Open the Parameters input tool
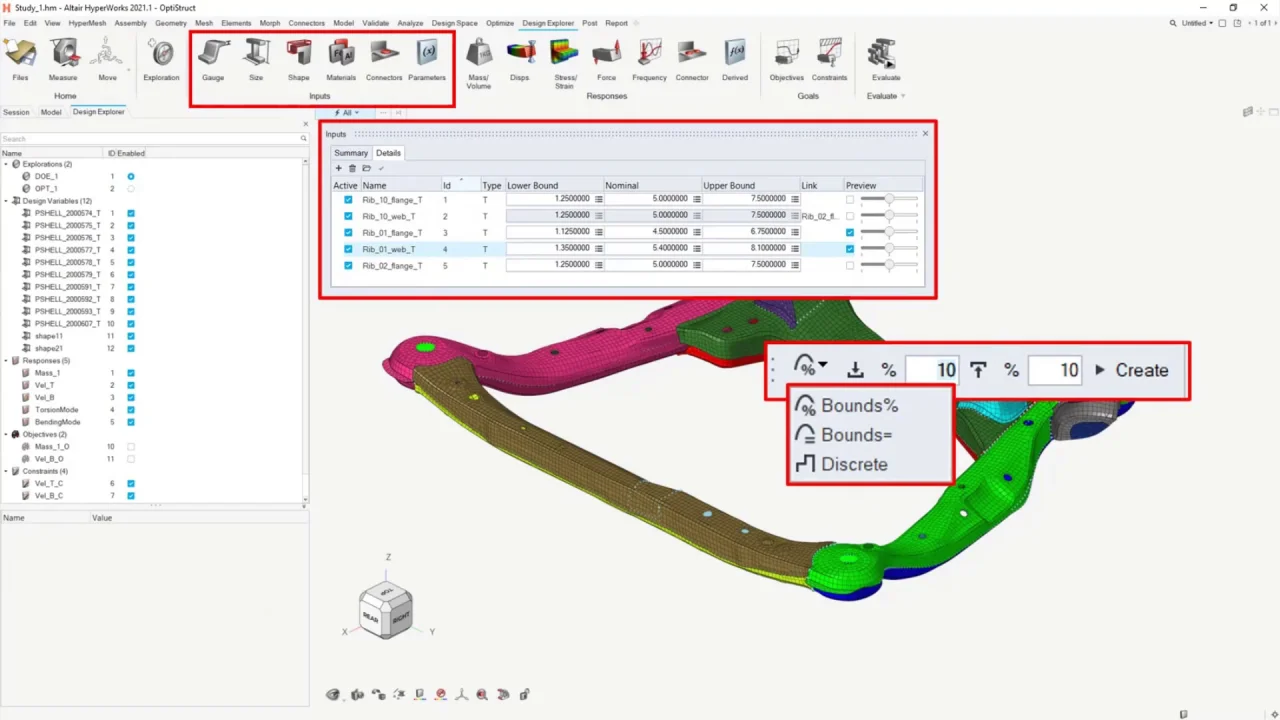The image size is (1280, 720). (427, 60)
